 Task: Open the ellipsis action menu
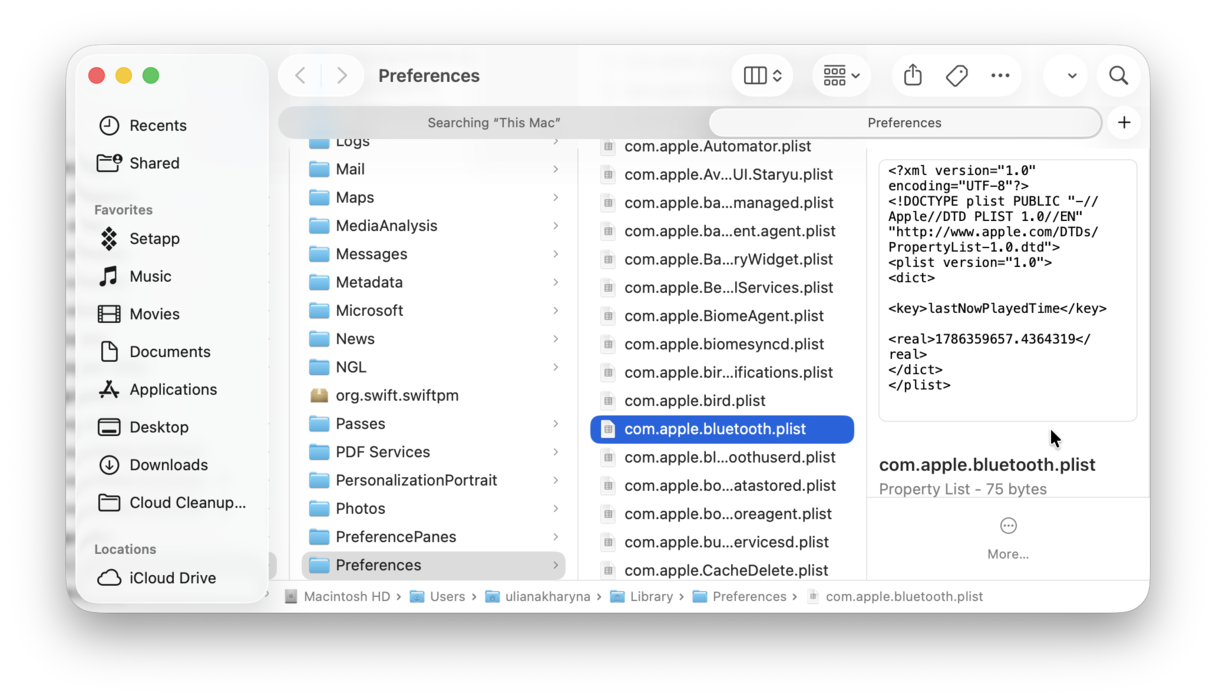[1000, 76]
